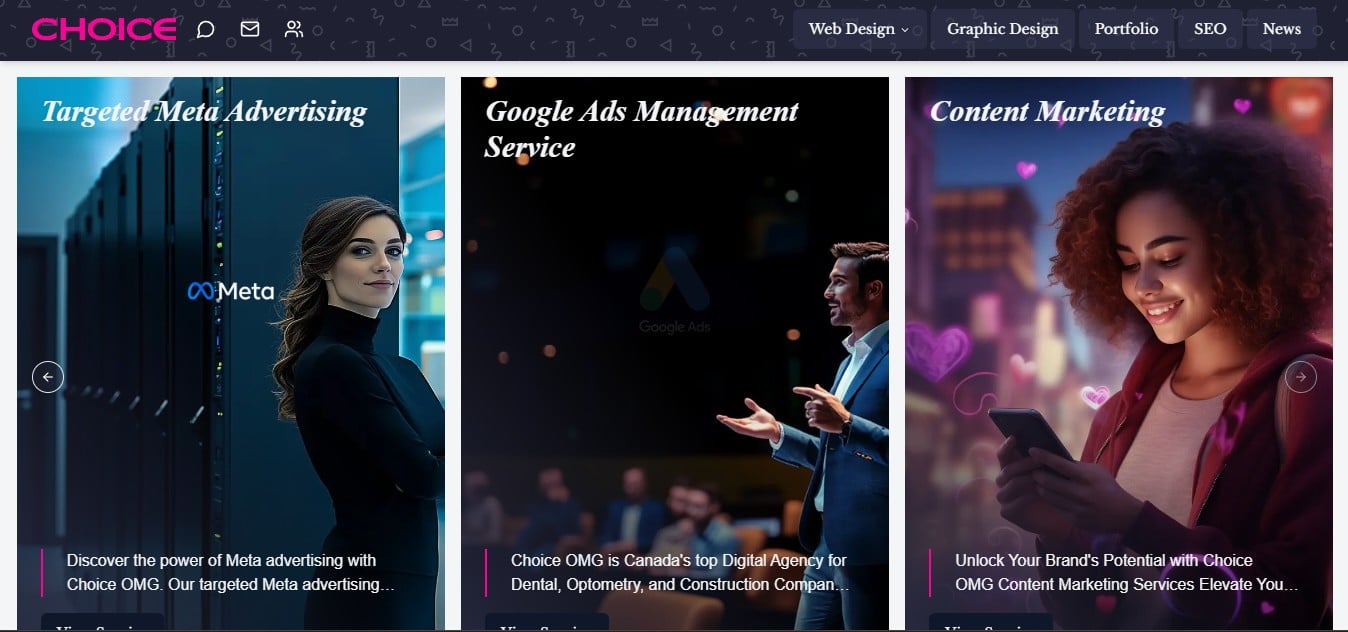Select the Content Marketing heading
Image resolution: width=1348 pixels, height=632 pixels.
click(1047, 111)
